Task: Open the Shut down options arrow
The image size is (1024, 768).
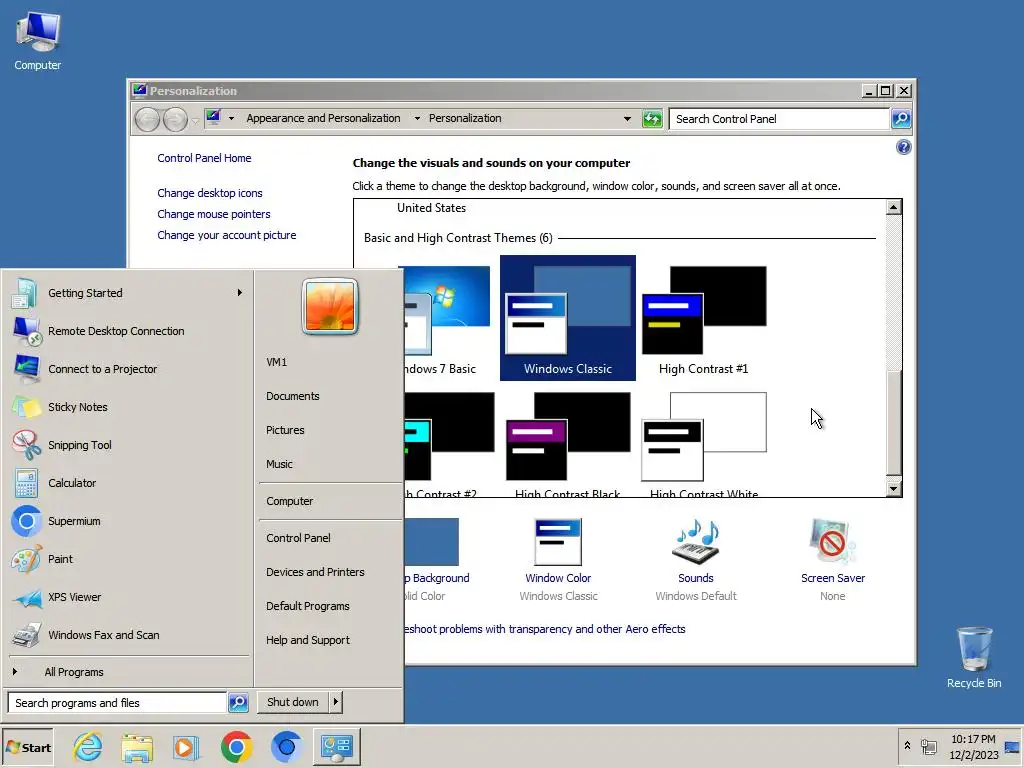Action: point(335,702)
